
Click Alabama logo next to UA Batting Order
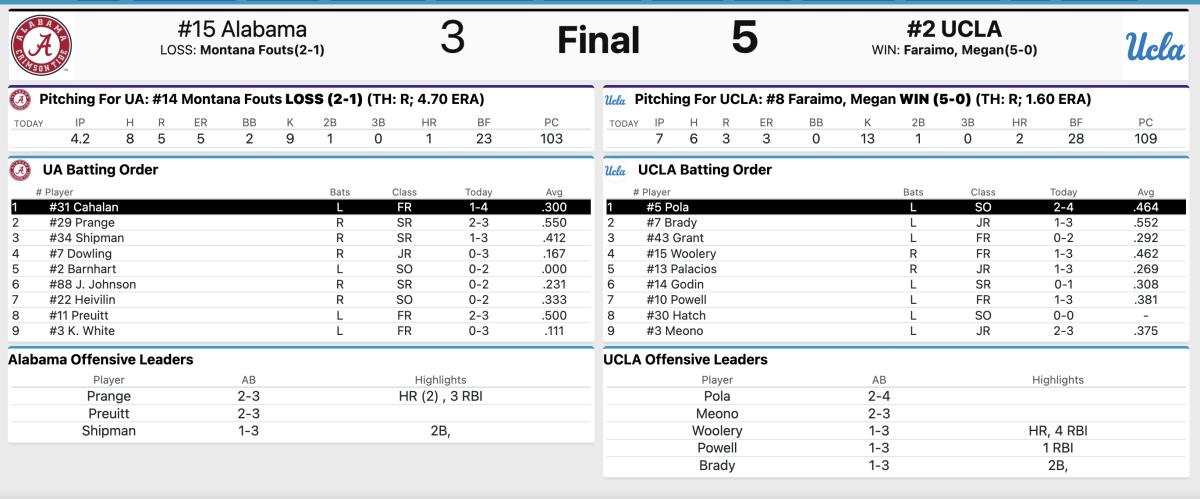pos(20,170)
